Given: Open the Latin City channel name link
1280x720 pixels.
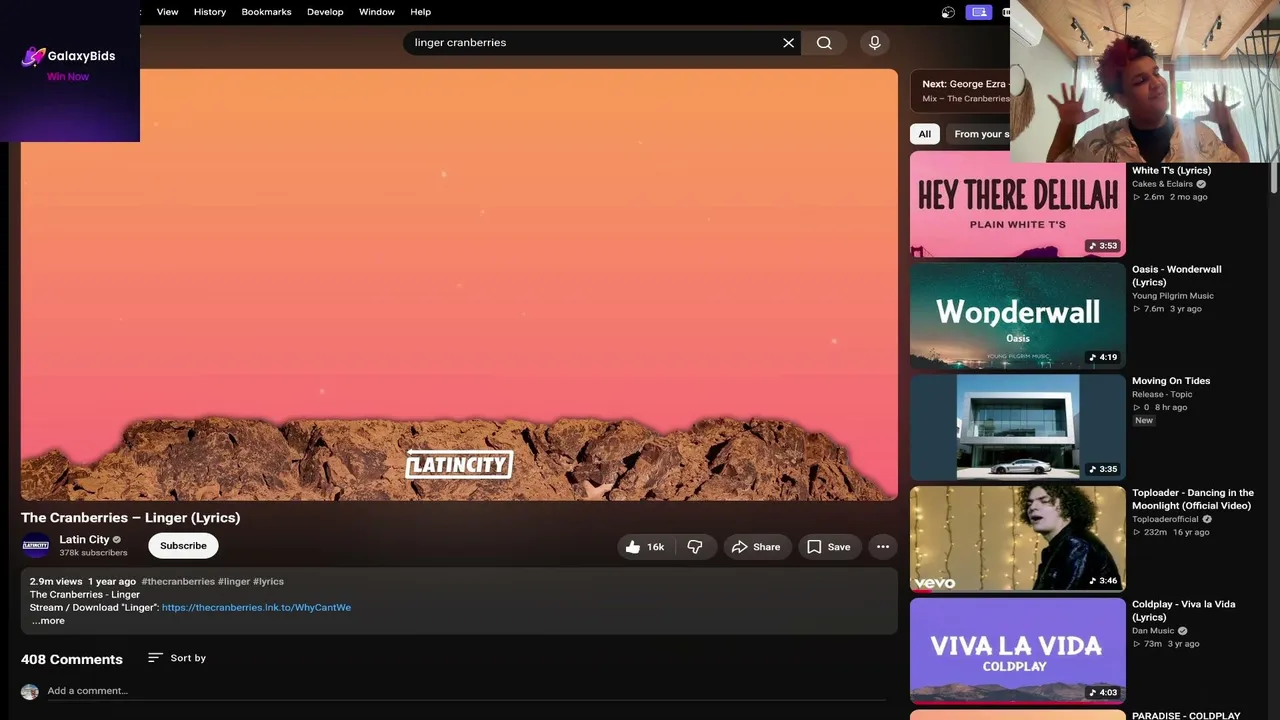Looking at the screenshot, I should pyautogui.click(x=84, y=540).
